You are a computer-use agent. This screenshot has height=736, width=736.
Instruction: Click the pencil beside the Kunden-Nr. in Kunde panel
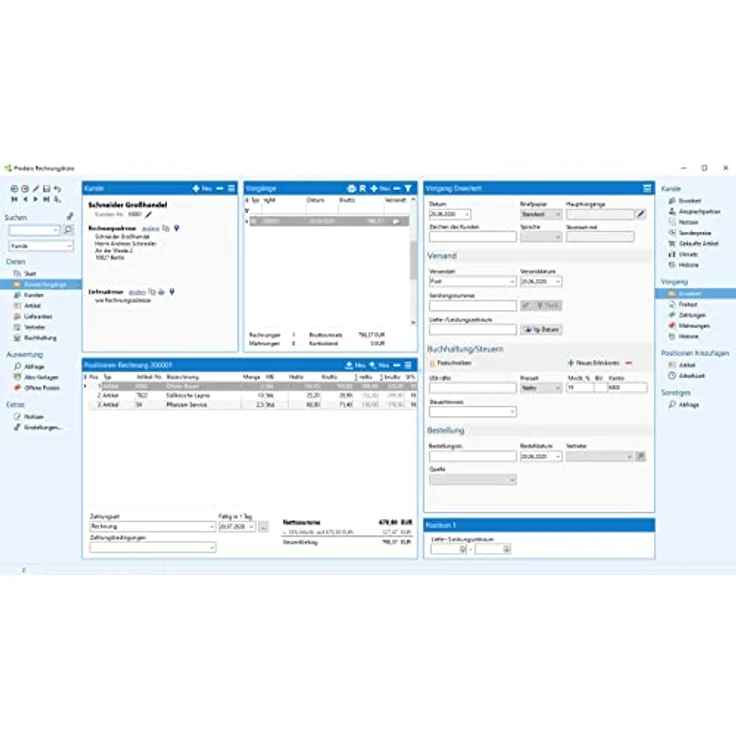coord(148,215)
